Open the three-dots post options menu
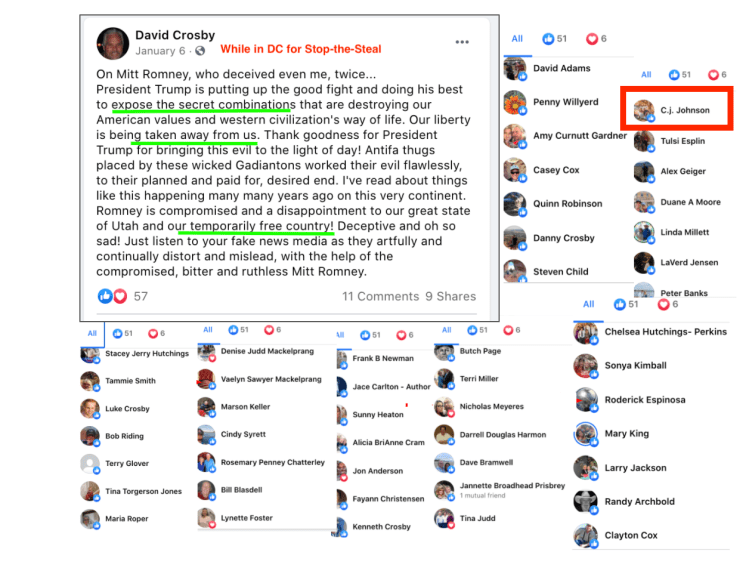Image resolution: width=749 pixels, height=574 pixels. tap(462, 42)
